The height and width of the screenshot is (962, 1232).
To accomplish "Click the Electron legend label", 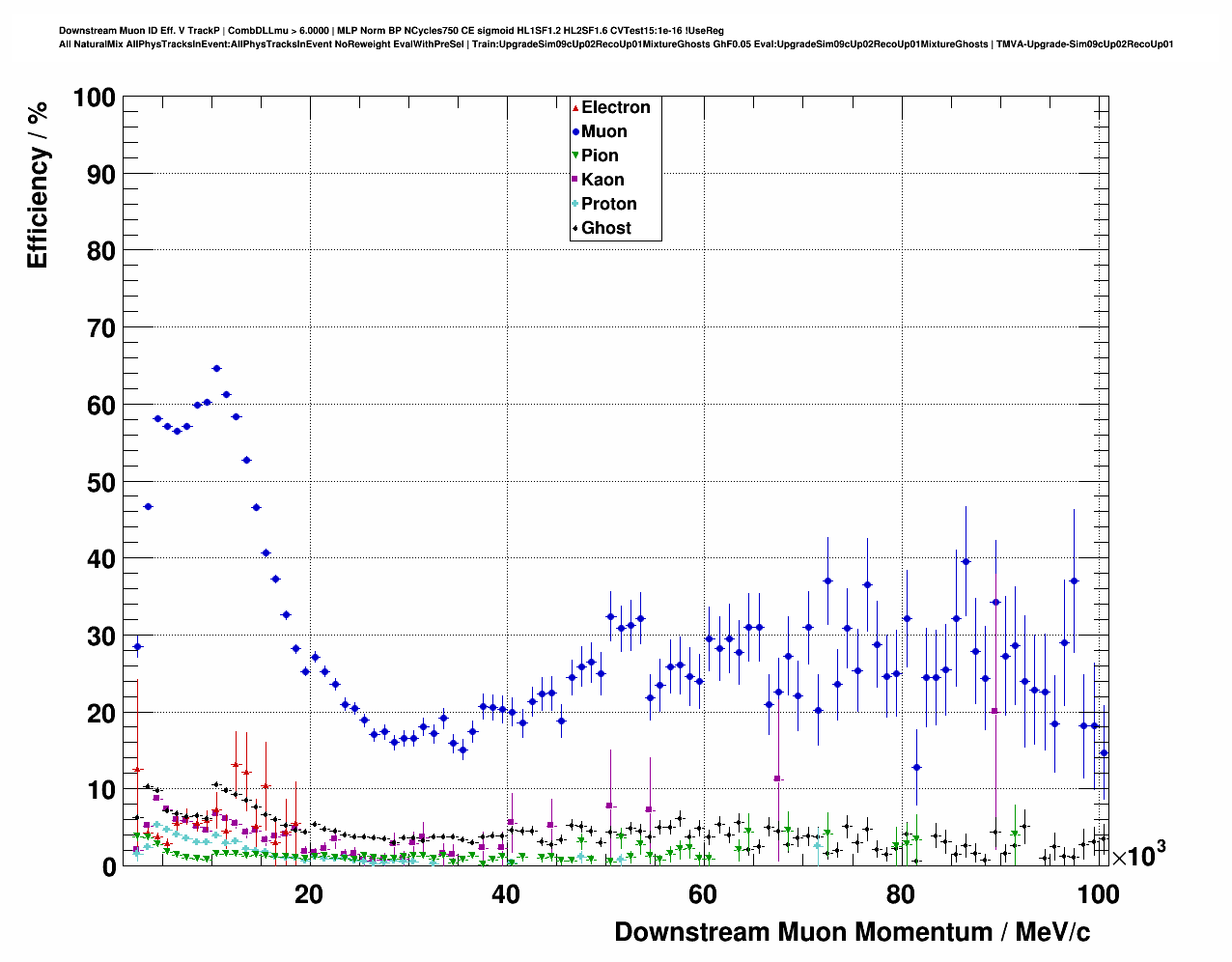I will (x=615, y=107).
